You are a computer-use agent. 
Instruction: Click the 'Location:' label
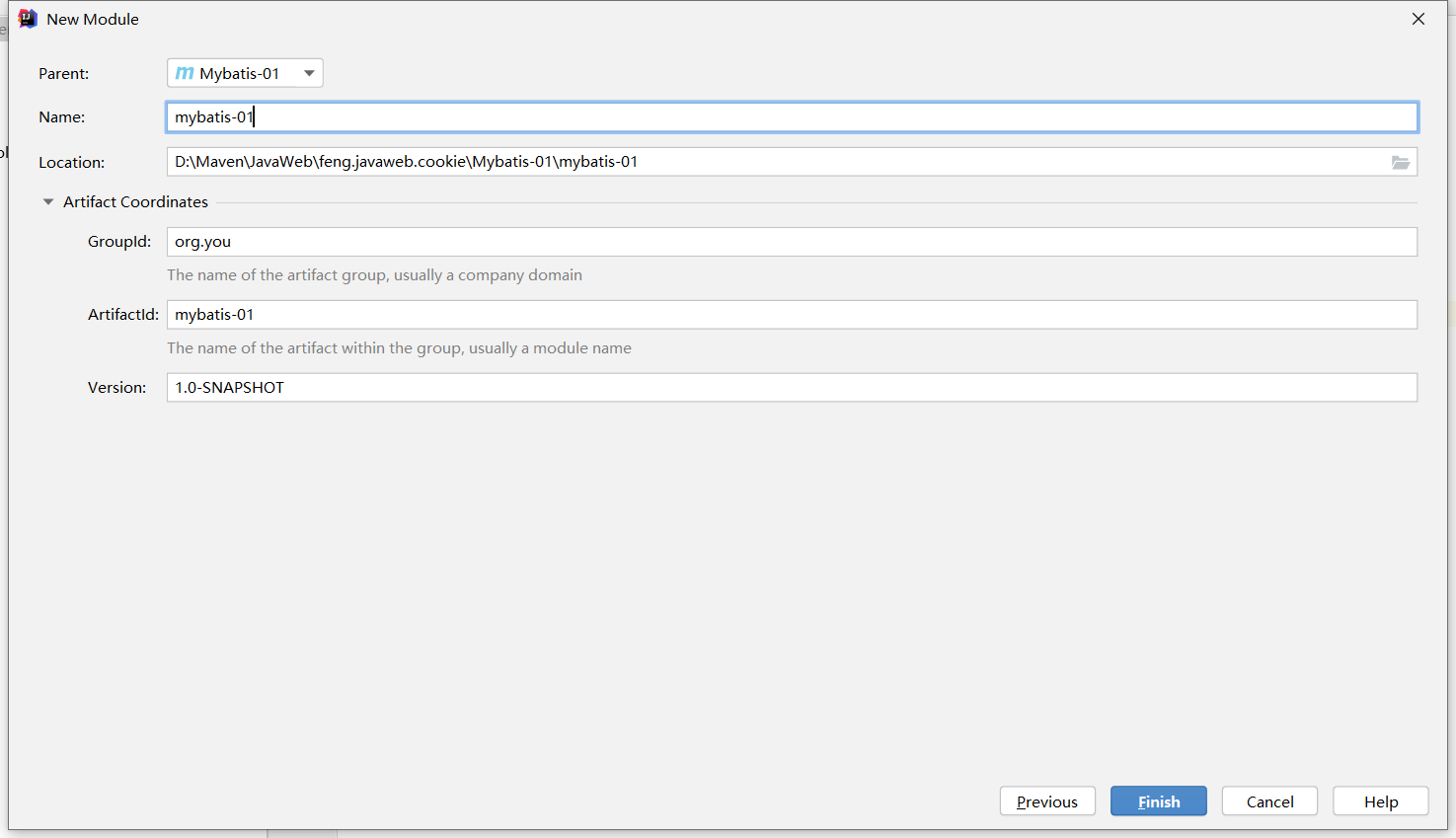pyautogui.click(x=71, y=163)
